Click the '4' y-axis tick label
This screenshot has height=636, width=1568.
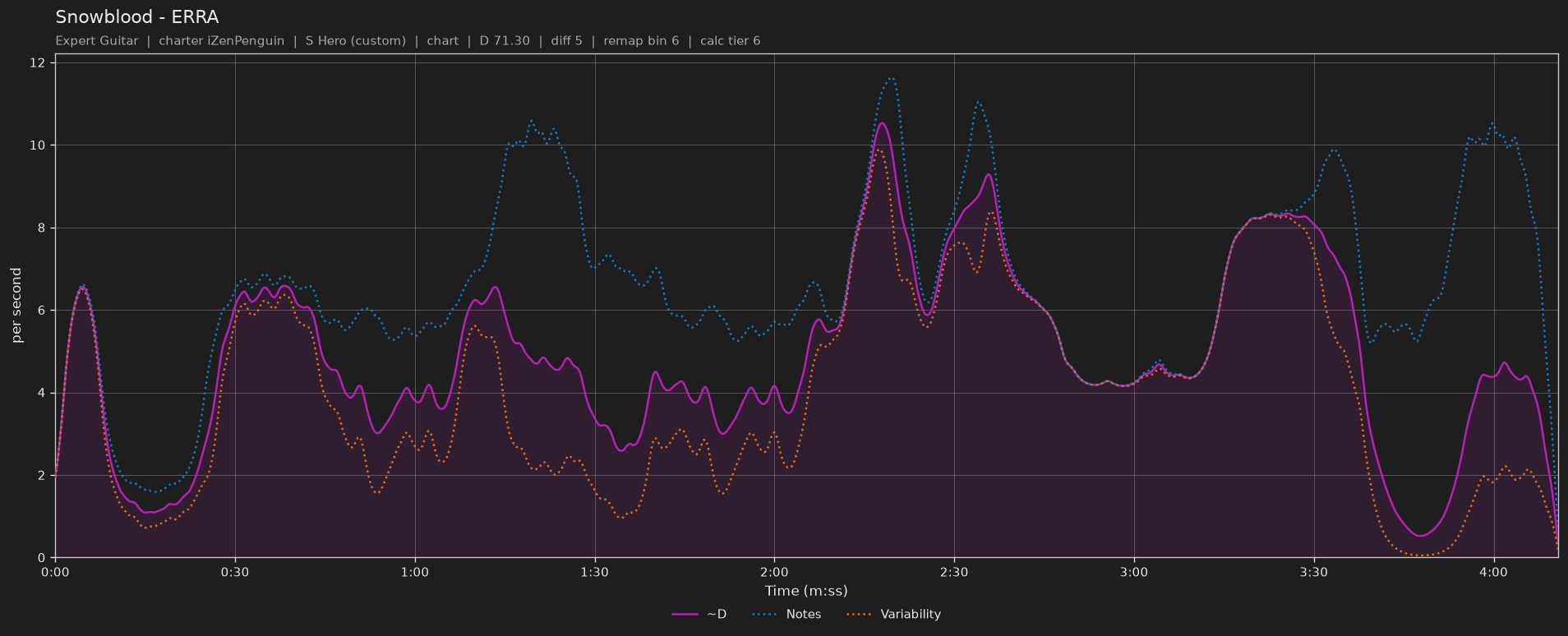point(42,394)
